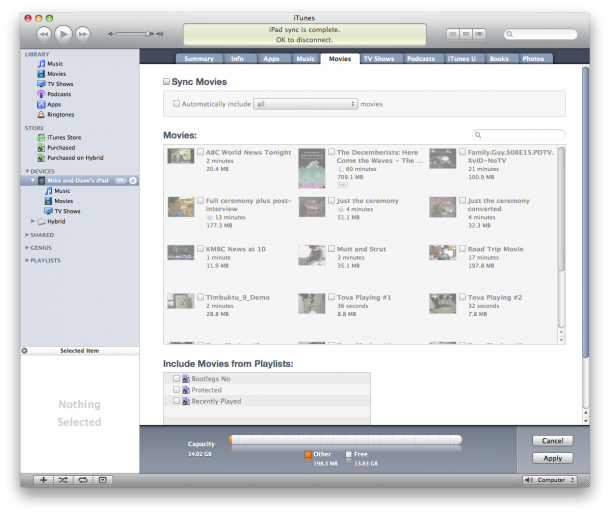Check The Decemberists movie
Image resolution: width=610 pixels, height=515 pixels.
pos(331,152)
